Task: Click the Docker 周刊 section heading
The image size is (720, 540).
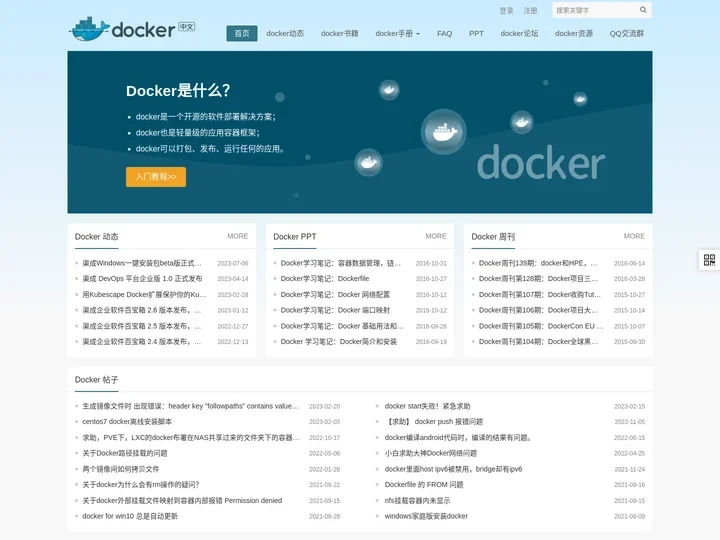Action: click(493, 236)
